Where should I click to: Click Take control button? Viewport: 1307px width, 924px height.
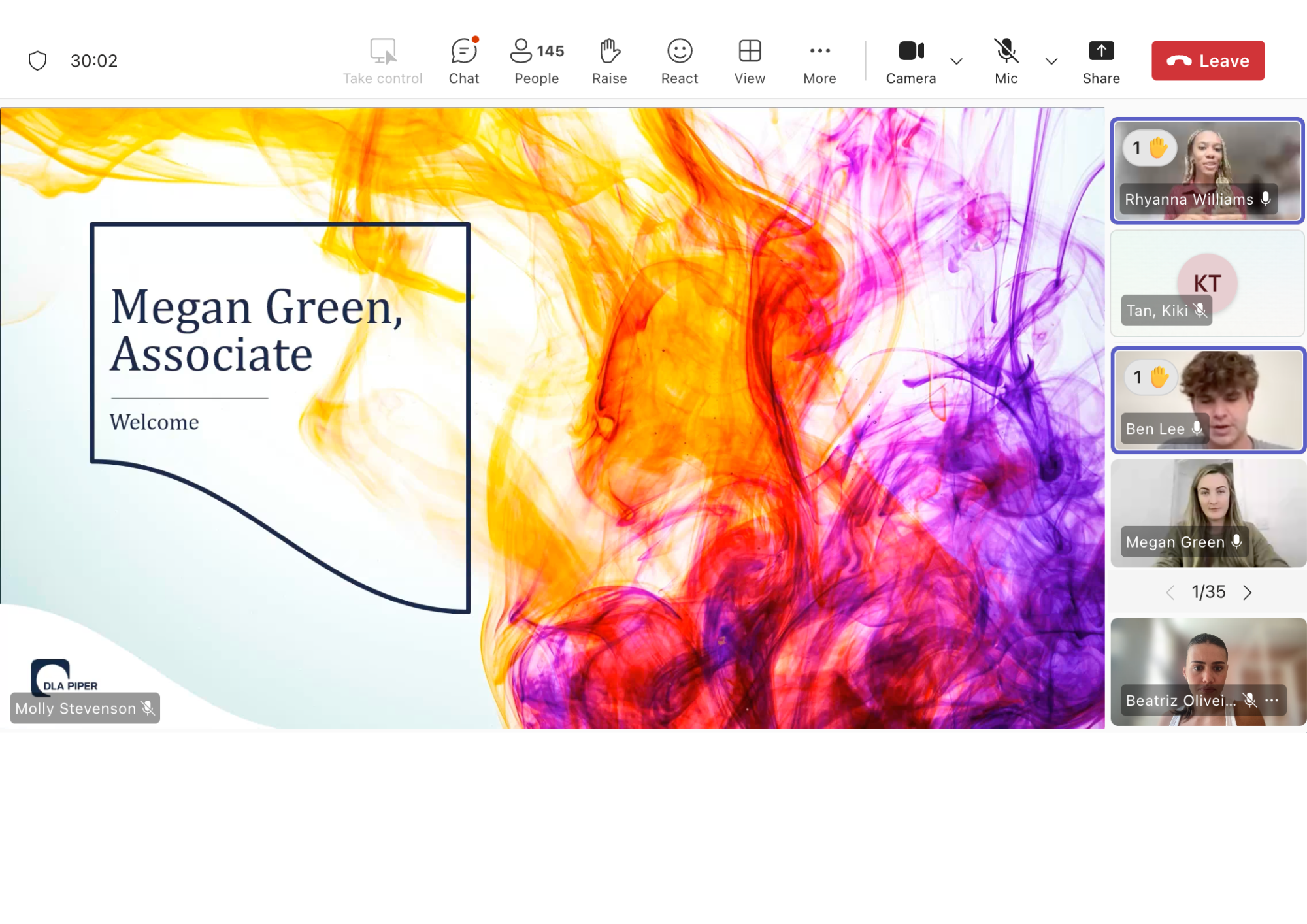coord(383,61)
